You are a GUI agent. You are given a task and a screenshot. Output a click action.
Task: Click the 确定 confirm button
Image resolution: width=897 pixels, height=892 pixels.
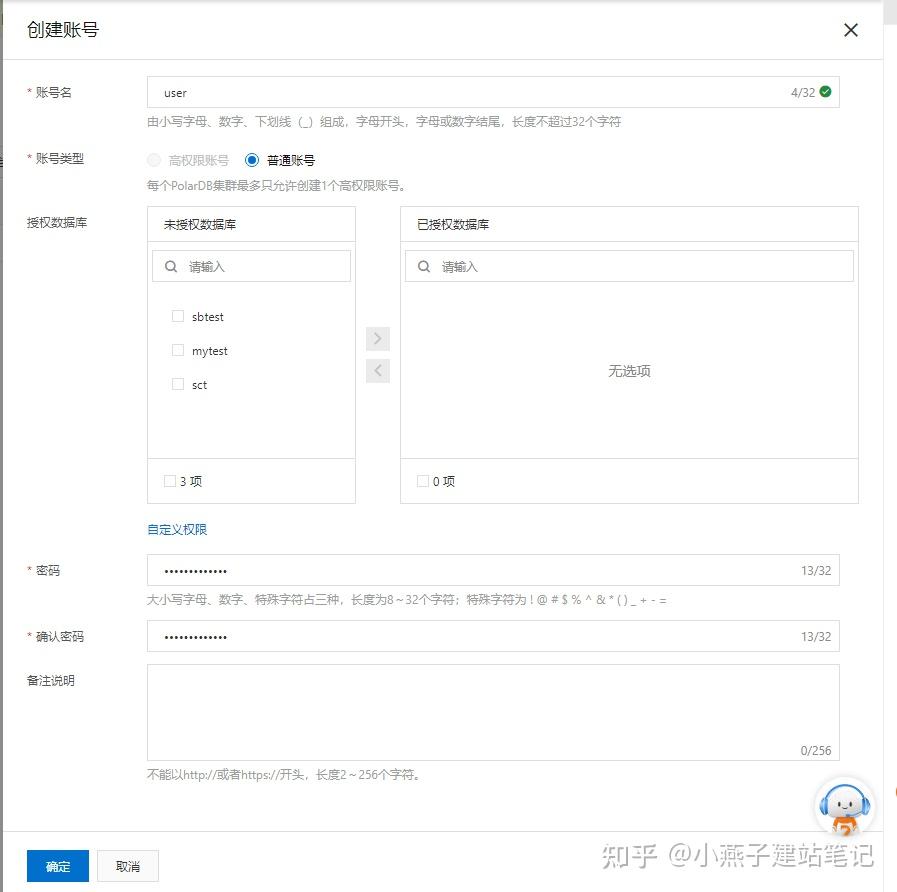[57, 866]
